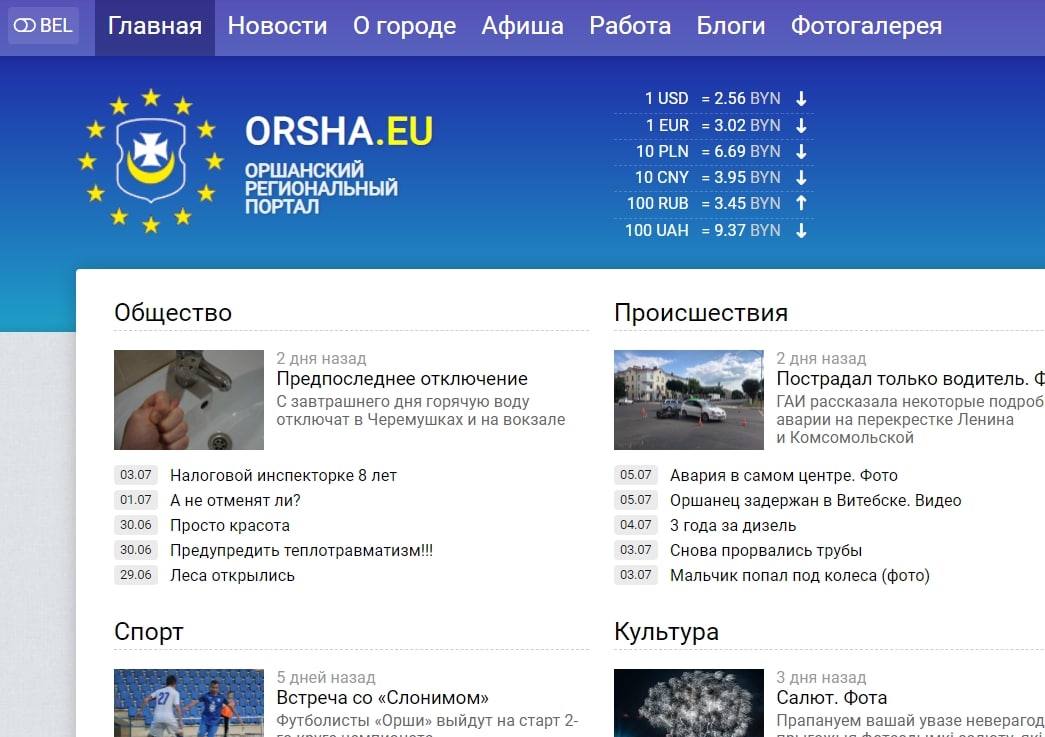Open Налоговой инспекторке 8 лет
This screenshot has width=1045, height=737.
click(x=283, y=475)
